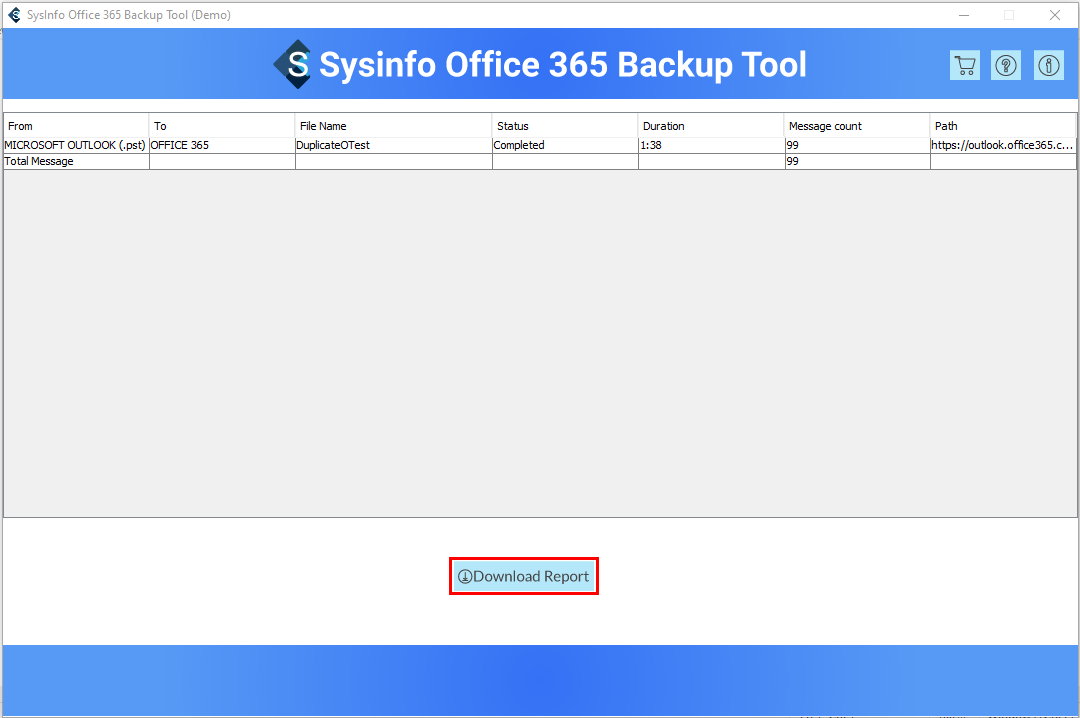
Task: Click the shopping cart purchase icon
Action: coord(965,65)
